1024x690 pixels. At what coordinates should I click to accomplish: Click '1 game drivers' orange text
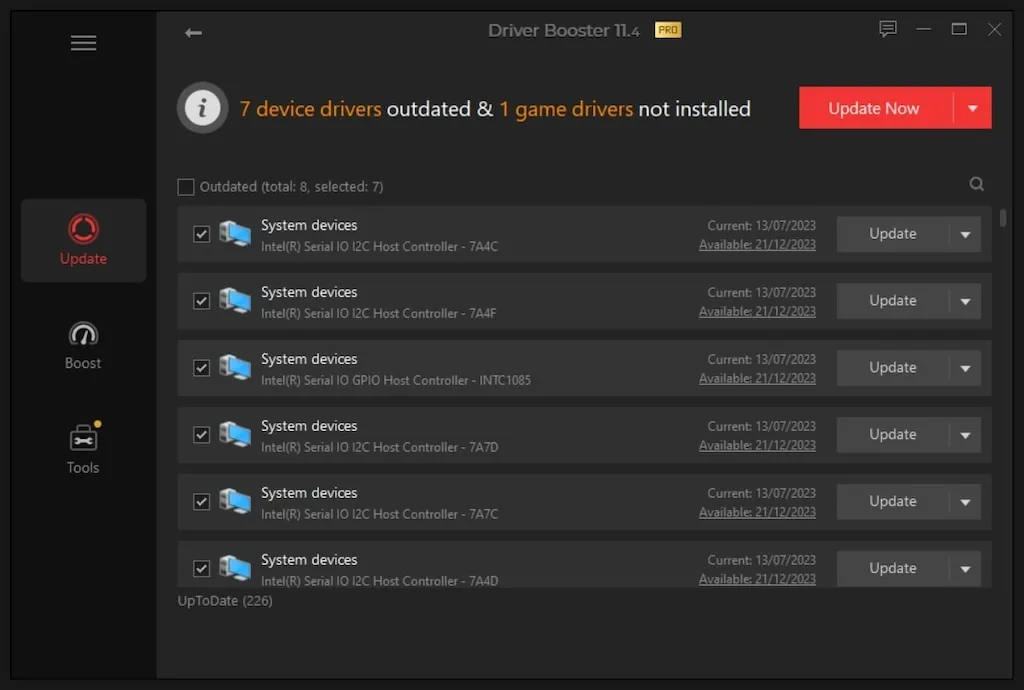(x=566, y=109)
